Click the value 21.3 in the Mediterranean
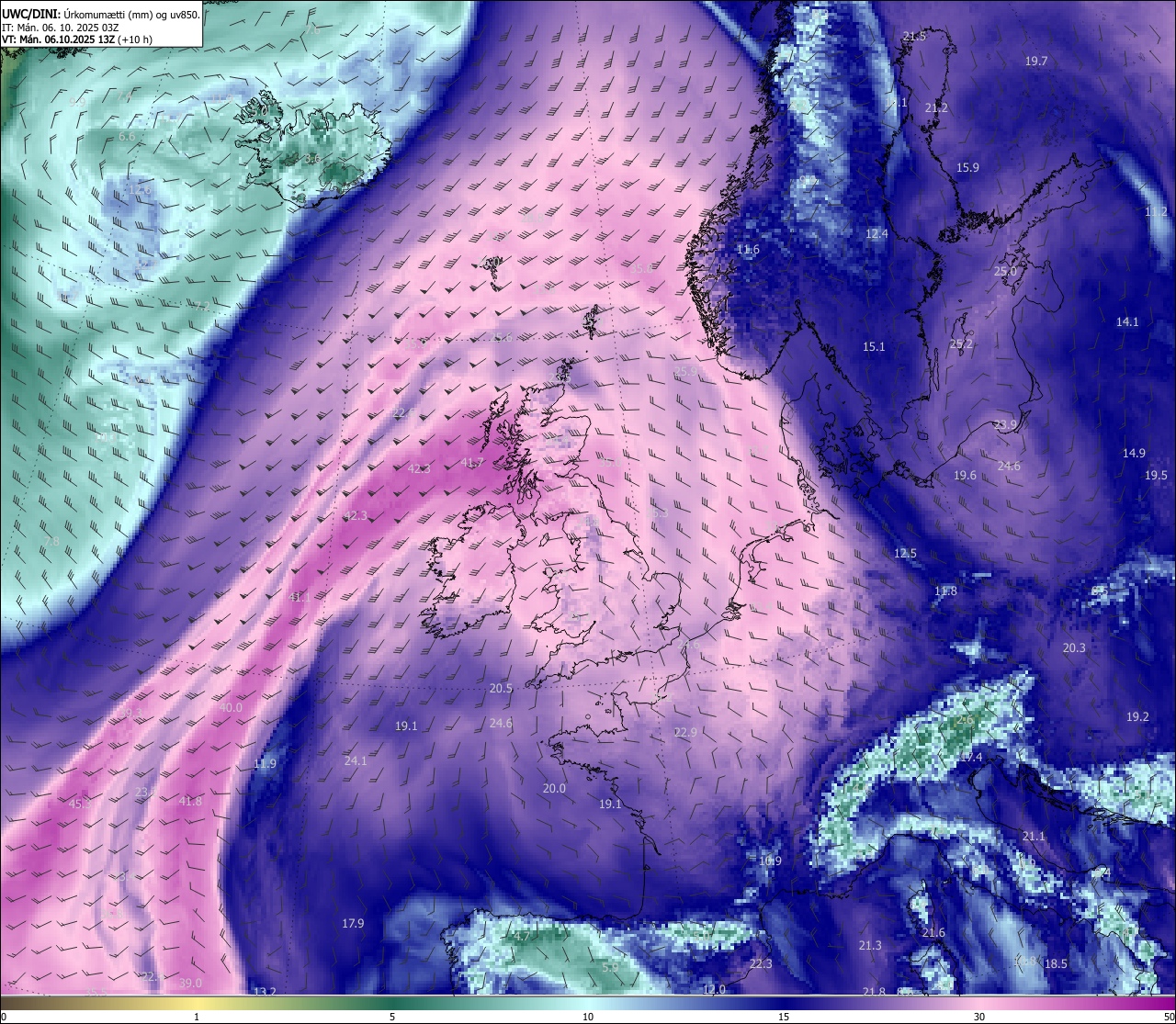1176x1024 pixels. [870, 945]
